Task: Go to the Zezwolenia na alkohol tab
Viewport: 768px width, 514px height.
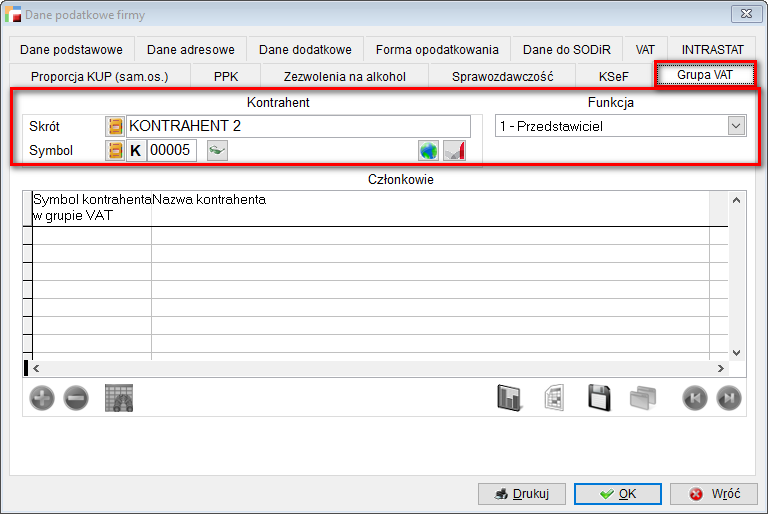Action: 344,76
